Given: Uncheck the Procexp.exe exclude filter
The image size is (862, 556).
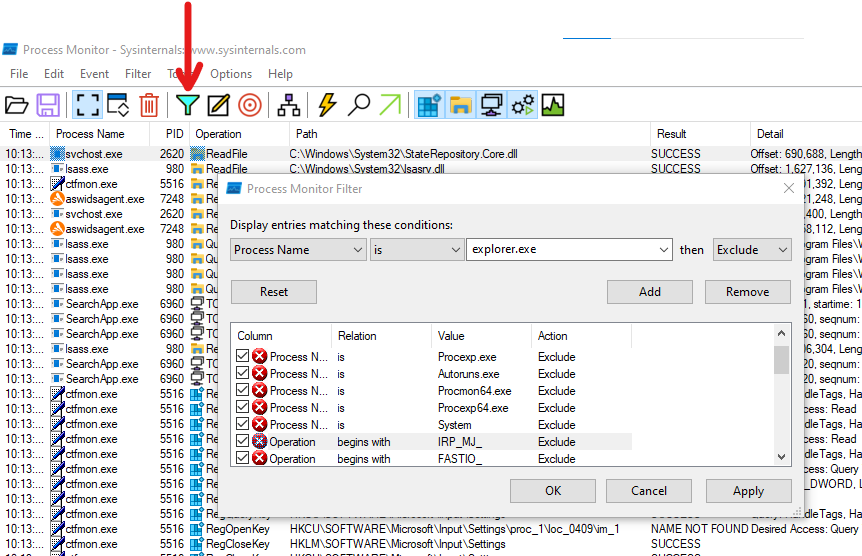Looking at the screenshot, I should tap(242, 356).
